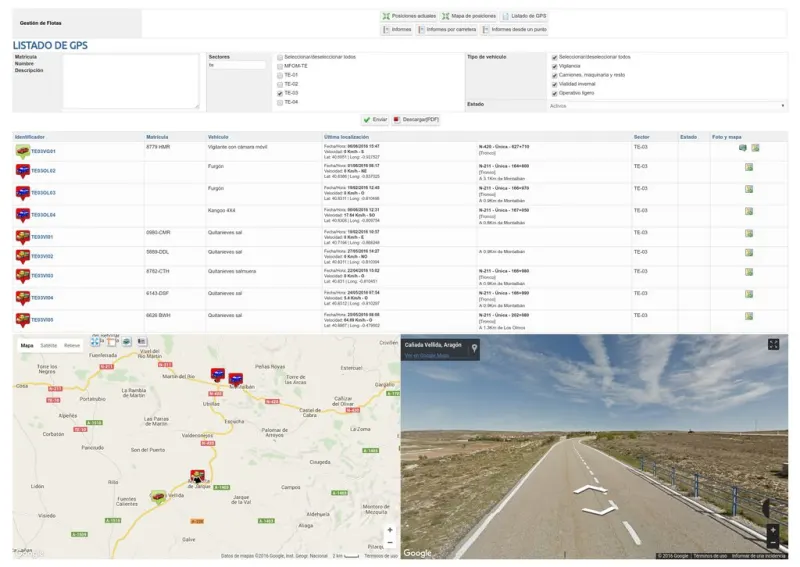Click snowplow marker near Jarque on map
The height and width of the screenshot is (567, 800).
(197, 477)
